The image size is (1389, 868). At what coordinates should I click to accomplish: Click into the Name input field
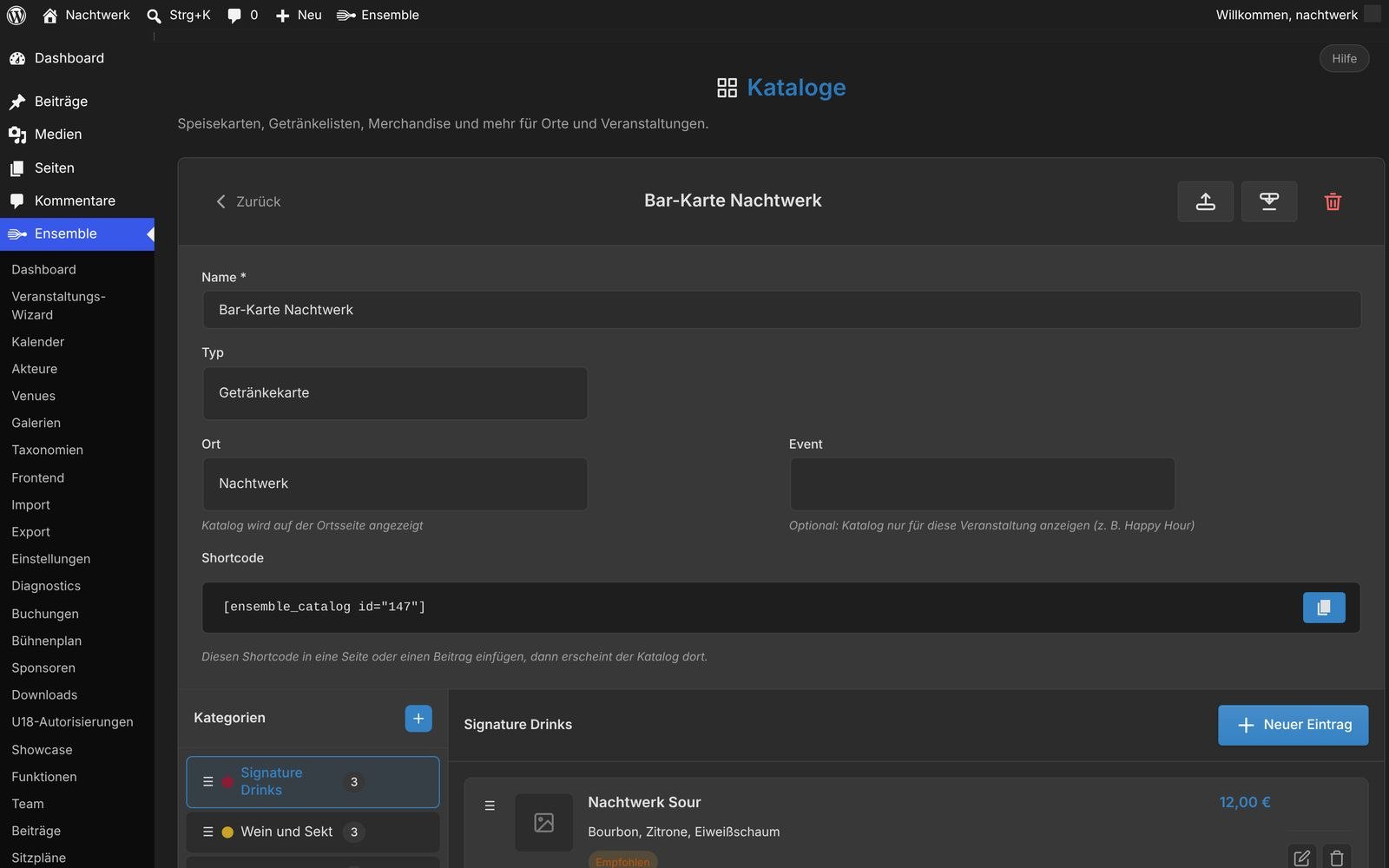click(781, 310)
